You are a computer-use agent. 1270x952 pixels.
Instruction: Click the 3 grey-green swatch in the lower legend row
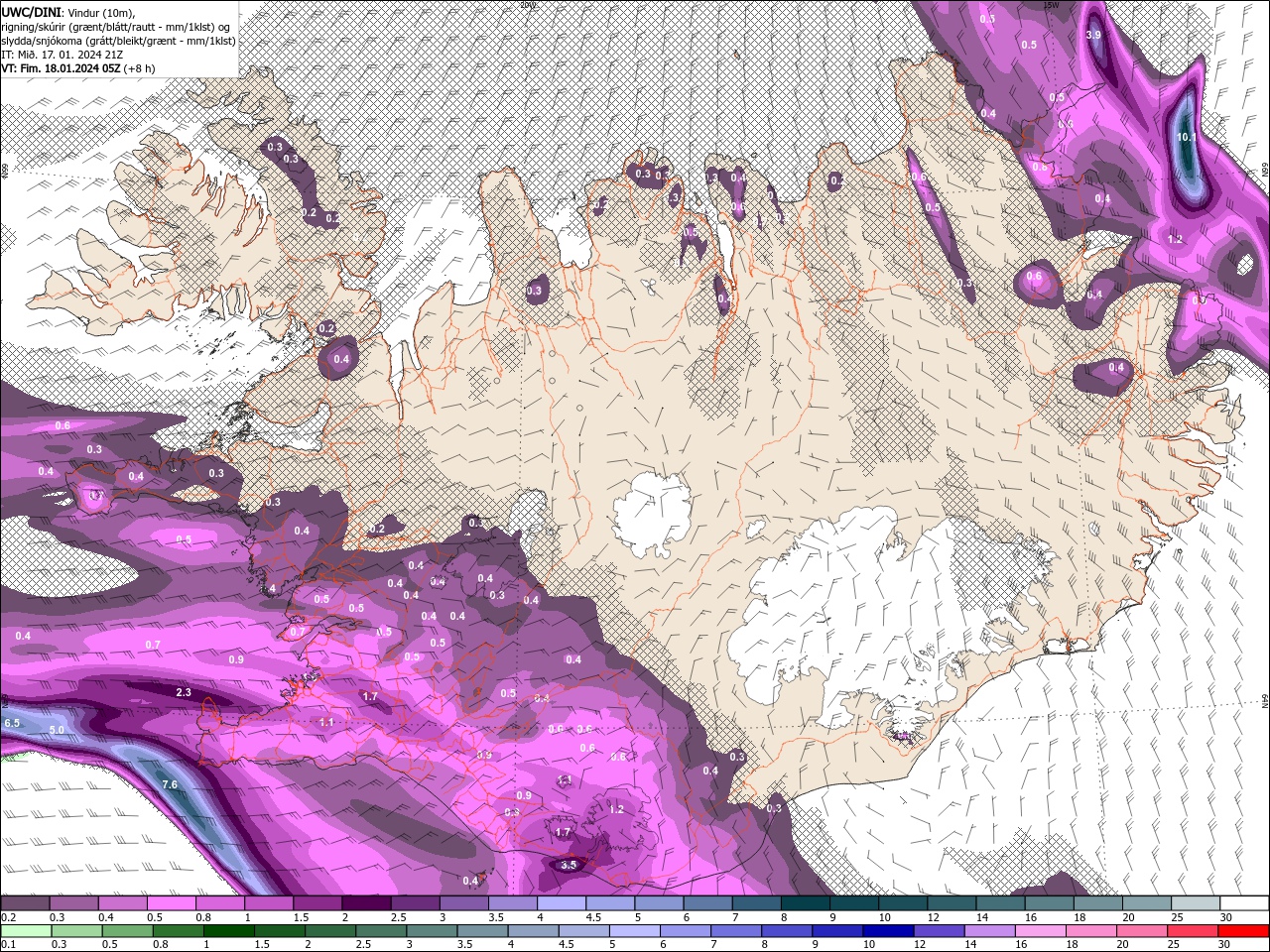tap(434, 930)
